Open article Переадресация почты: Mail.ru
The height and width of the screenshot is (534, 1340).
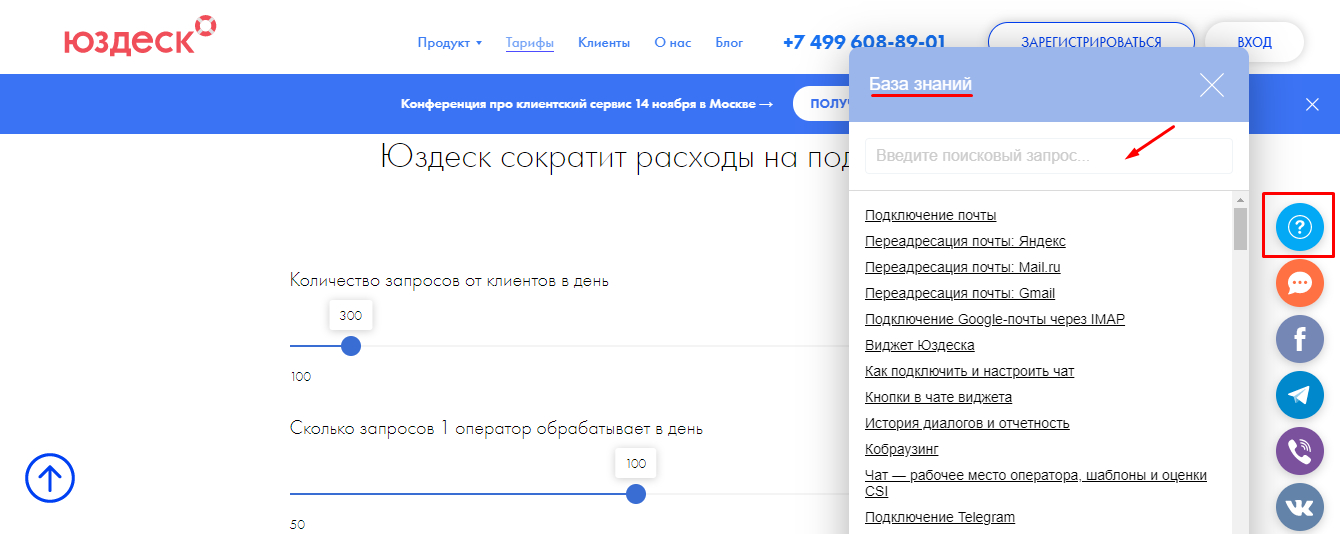point(962,267)
